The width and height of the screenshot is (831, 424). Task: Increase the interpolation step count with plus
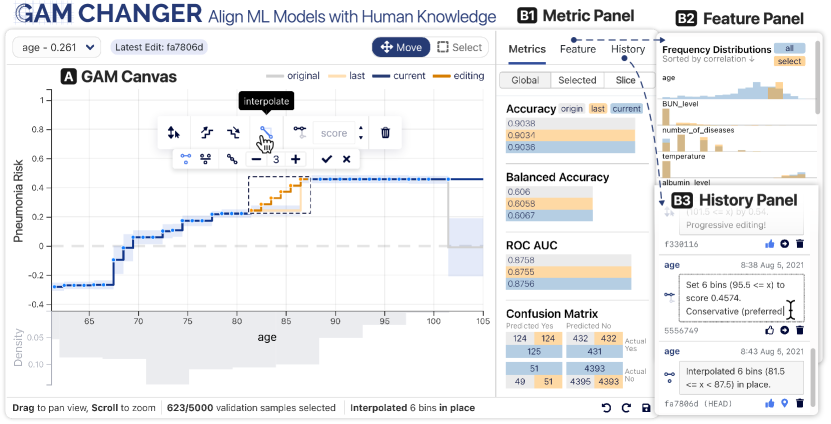click(295, 159)
